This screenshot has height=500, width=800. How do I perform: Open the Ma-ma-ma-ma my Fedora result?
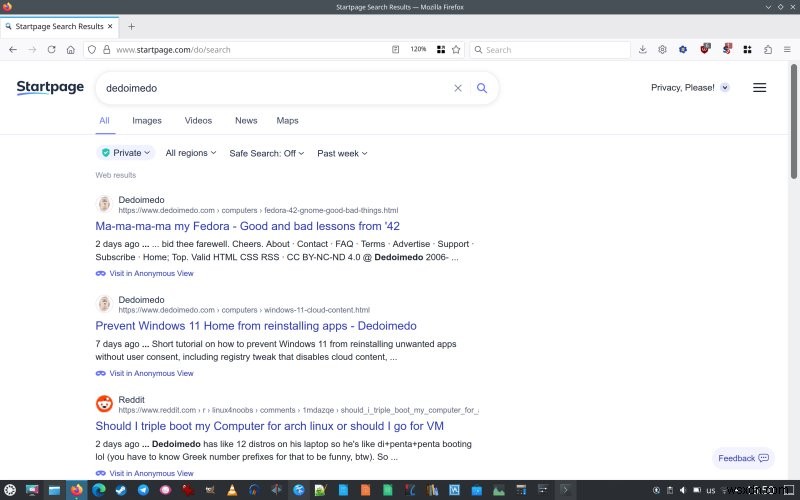247,226
